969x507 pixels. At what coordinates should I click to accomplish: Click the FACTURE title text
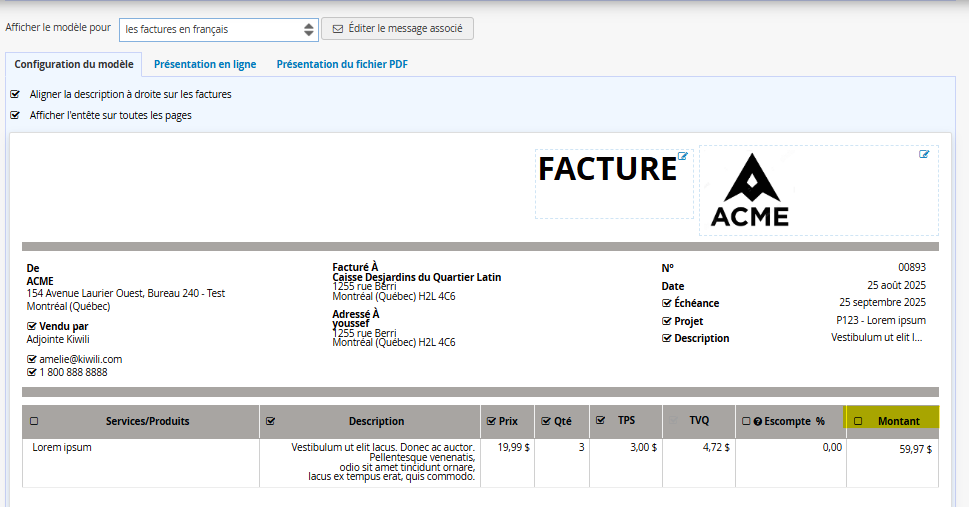pos(607,169)
